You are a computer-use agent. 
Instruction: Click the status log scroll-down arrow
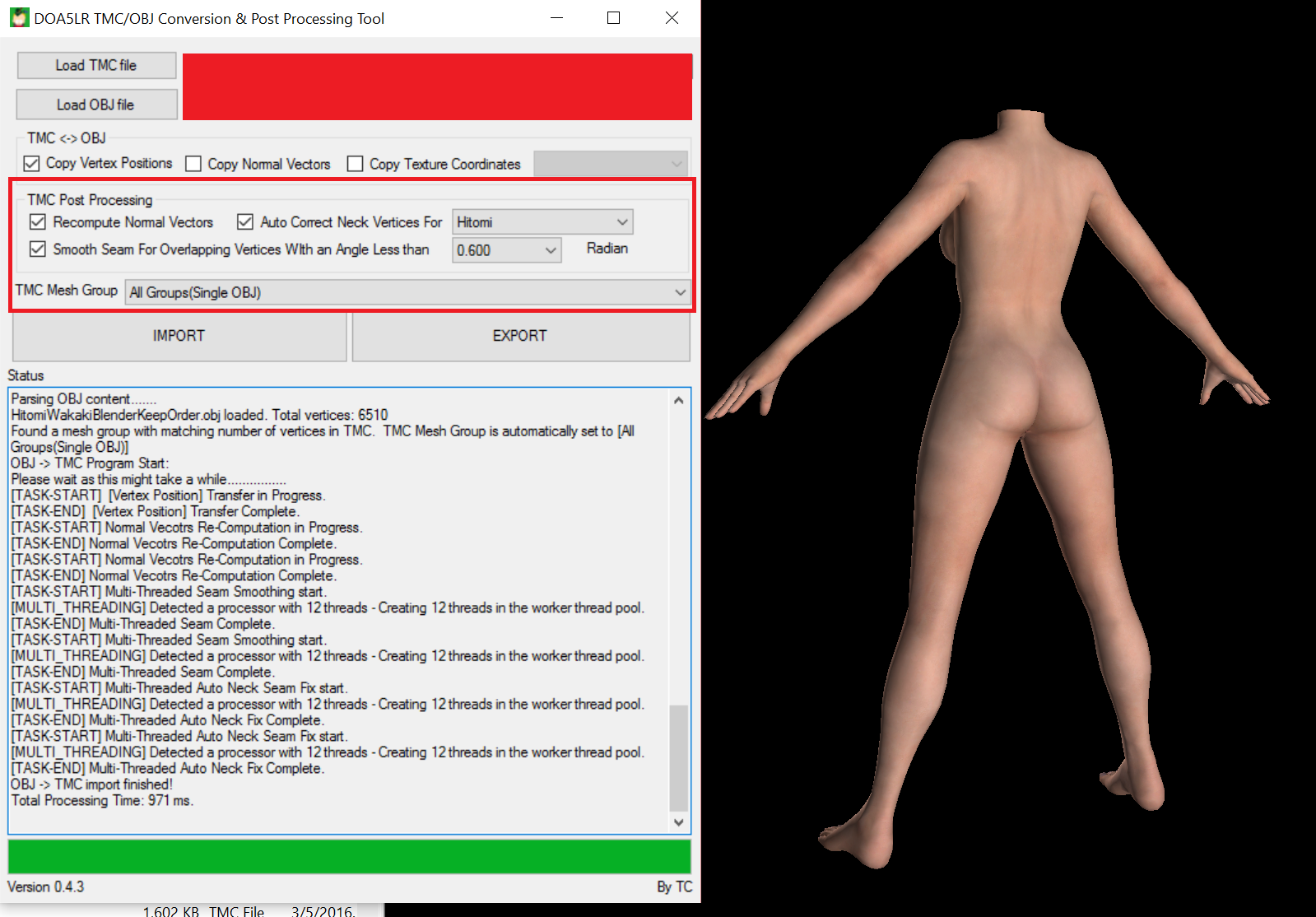click(678, 822)
